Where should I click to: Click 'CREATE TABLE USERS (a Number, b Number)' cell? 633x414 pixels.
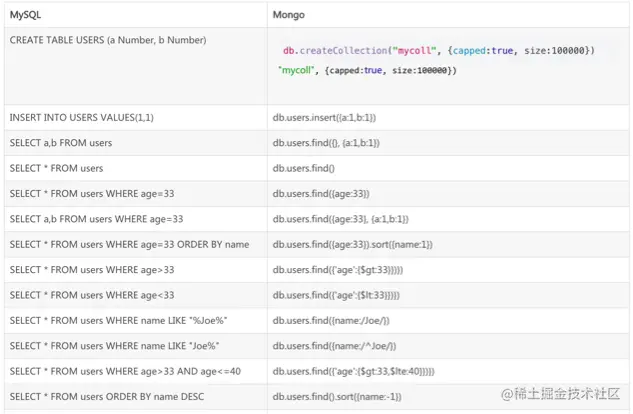(135, 66)
